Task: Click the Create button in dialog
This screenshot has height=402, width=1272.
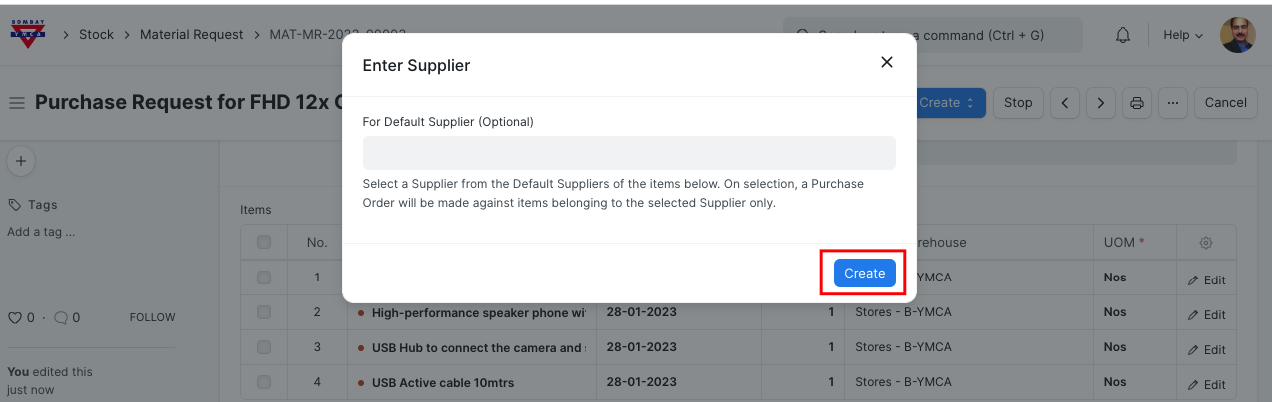Action: pos(864,273)
